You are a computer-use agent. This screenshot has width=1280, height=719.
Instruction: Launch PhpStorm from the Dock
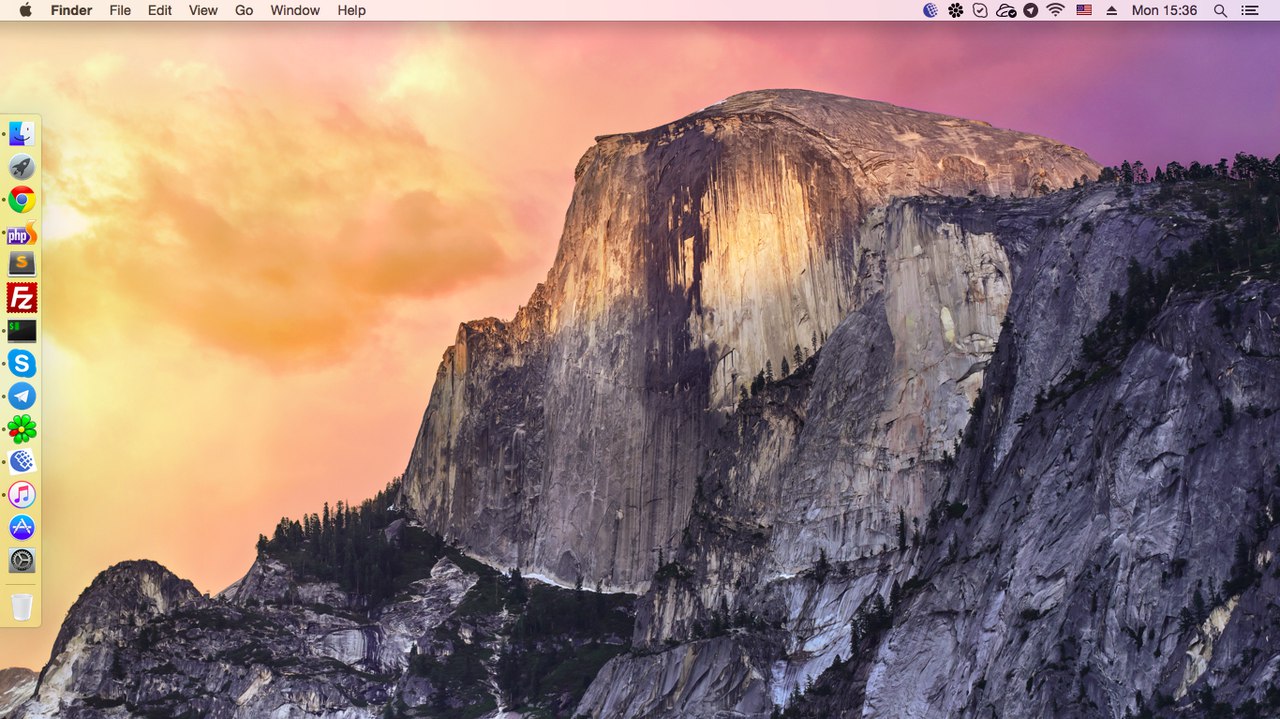[x=22, y=234]
